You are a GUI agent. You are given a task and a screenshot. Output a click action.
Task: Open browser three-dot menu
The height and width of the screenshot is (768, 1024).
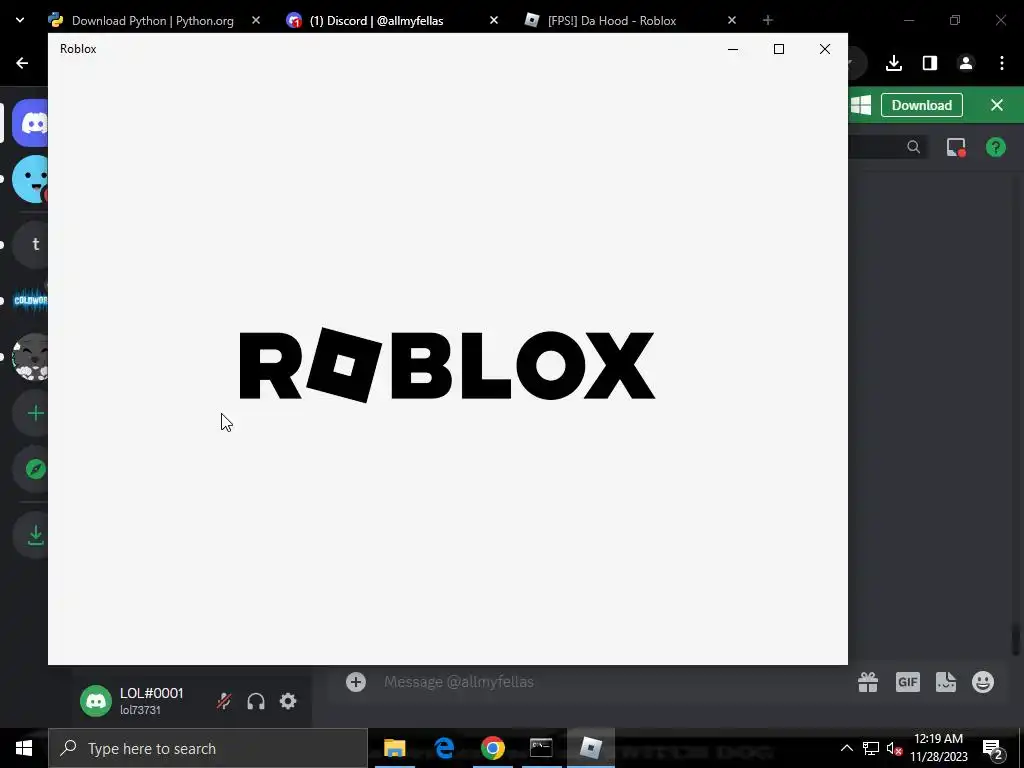[1002, 63]
